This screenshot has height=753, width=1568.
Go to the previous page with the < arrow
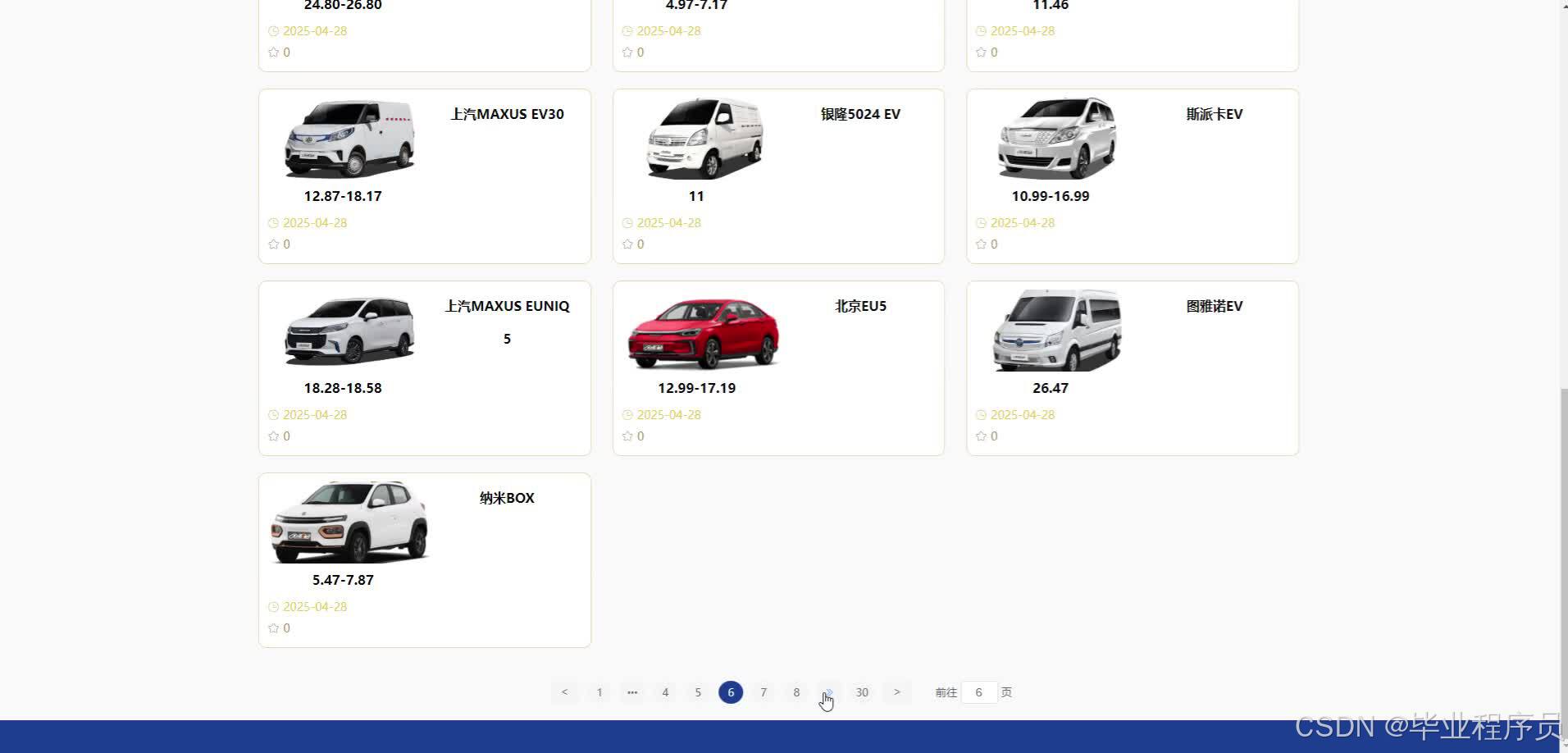564,692
